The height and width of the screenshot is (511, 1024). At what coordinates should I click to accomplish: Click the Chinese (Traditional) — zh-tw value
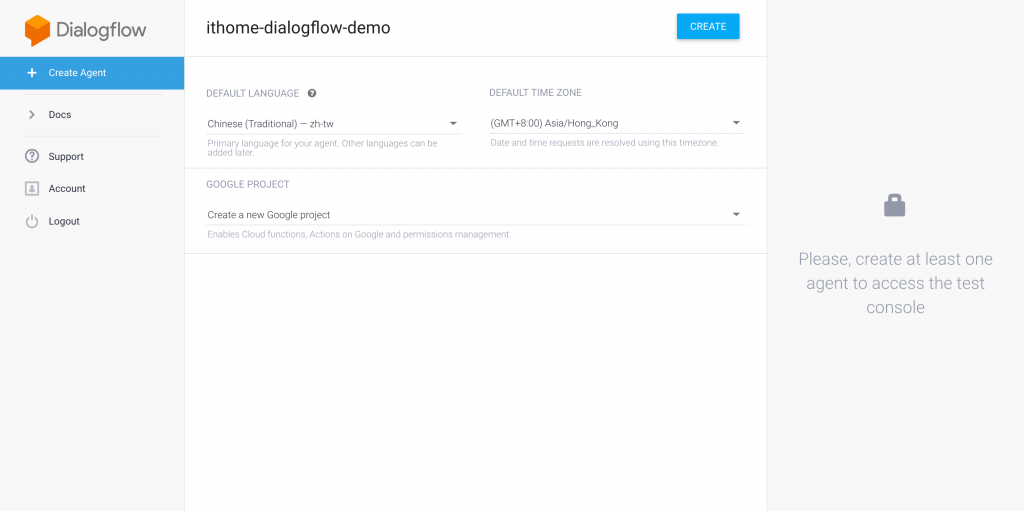coord(270,124)
